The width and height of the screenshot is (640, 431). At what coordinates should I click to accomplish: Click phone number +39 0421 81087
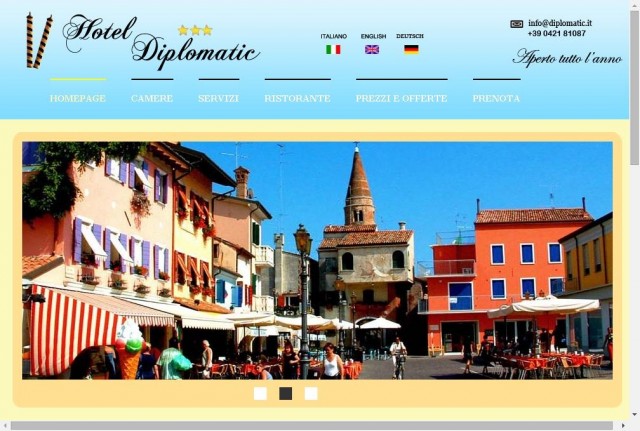(x=557, y=33)
